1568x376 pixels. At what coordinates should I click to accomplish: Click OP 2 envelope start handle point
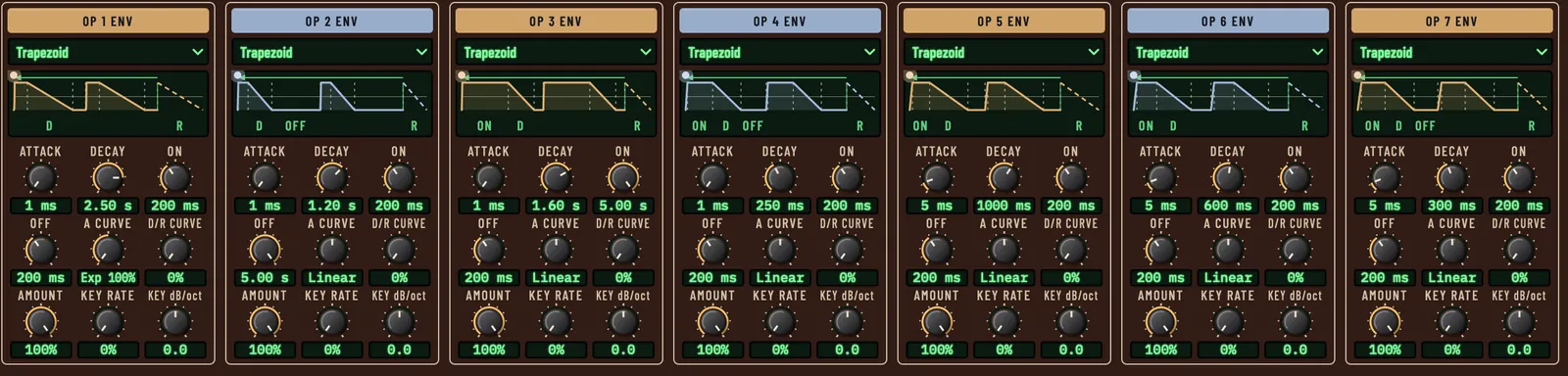238,75
